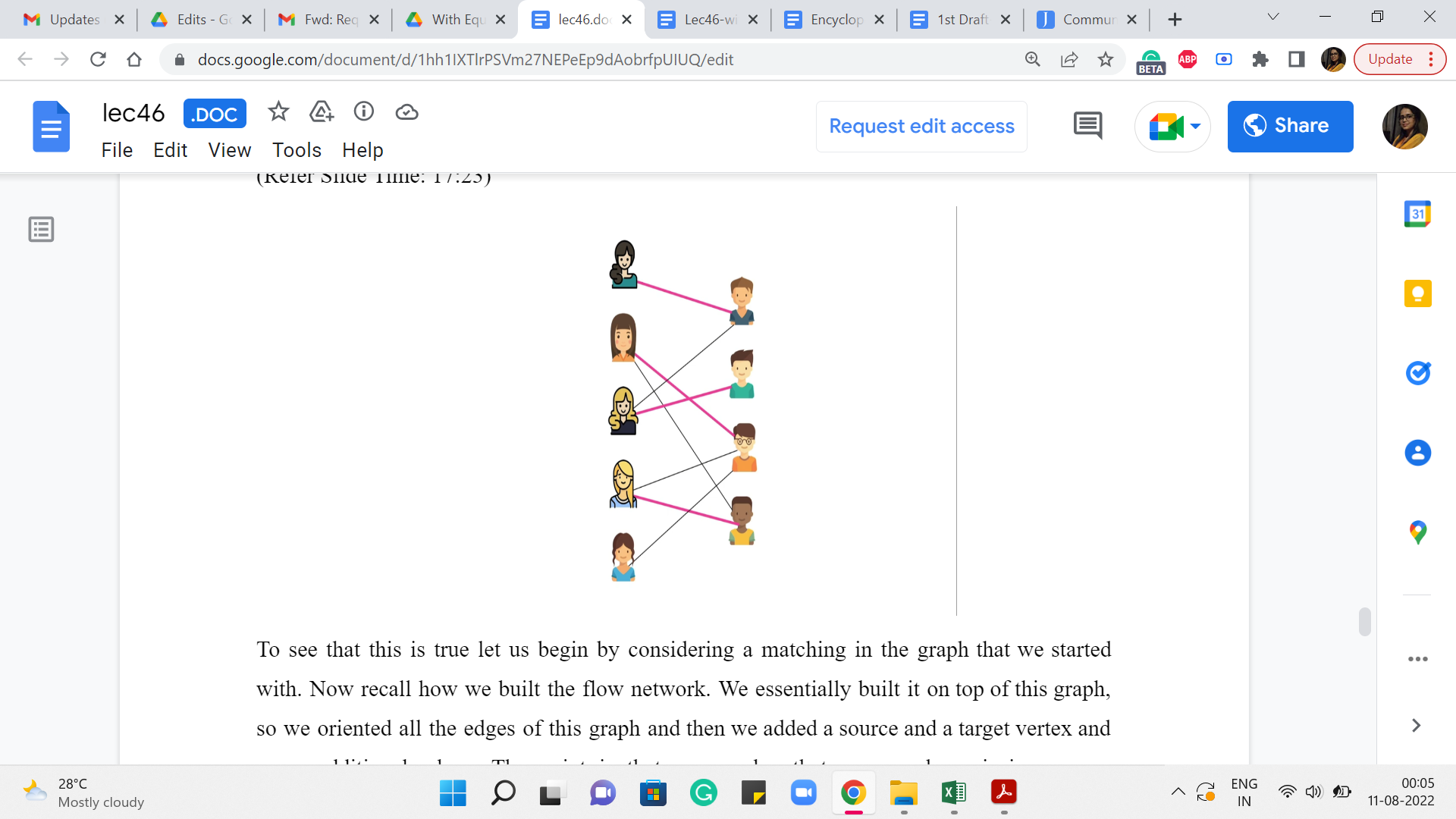Expand the Chrome tab search dropdown
1456x819 pixels.
pyautogui.click(x=1273, y=17)
